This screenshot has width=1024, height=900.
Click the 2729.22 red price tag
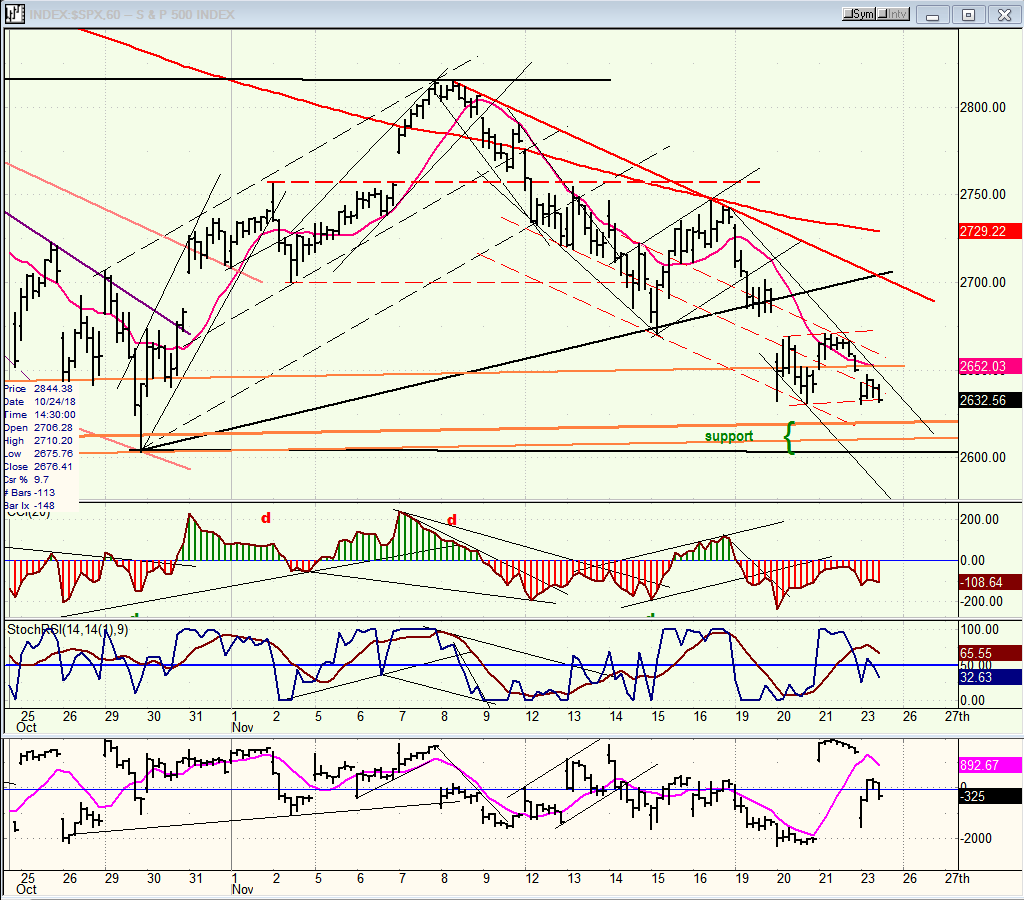tap(990, 231)
